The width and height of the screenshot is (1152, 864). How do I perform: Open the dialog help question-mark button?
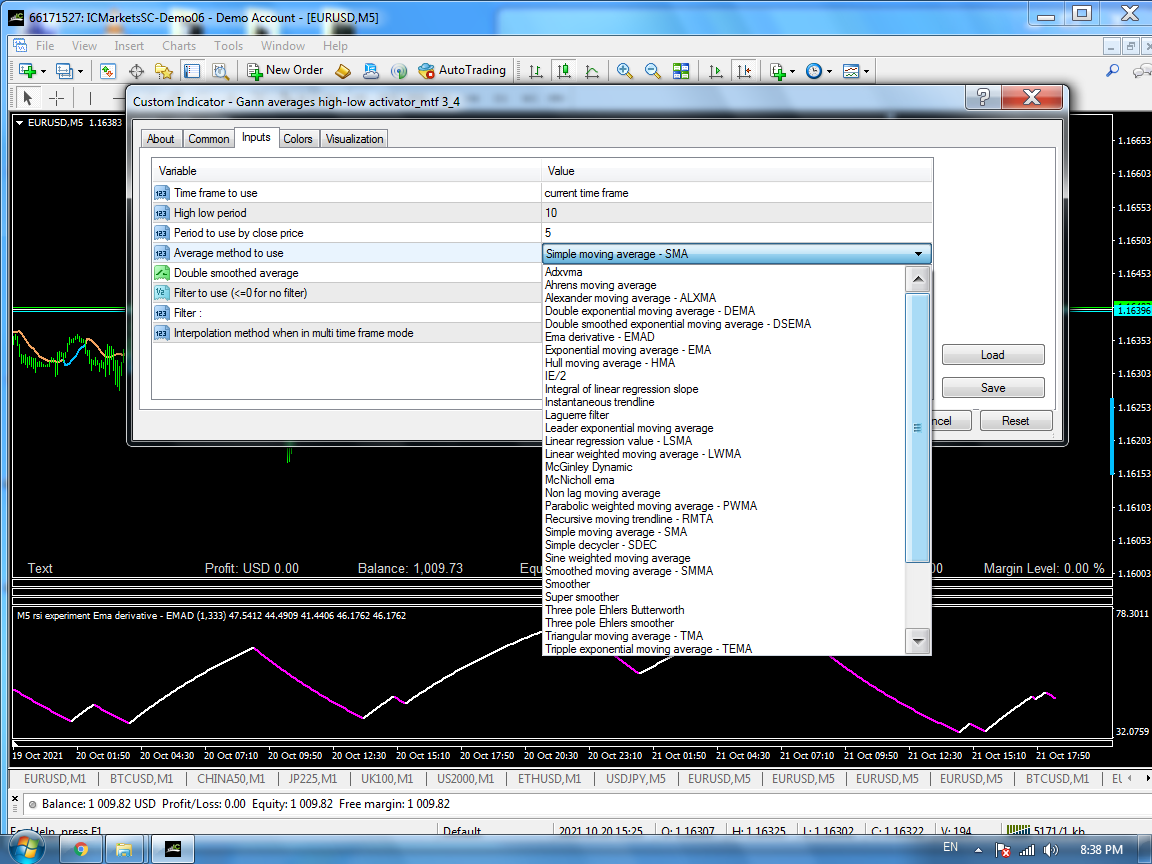(983, 97)
